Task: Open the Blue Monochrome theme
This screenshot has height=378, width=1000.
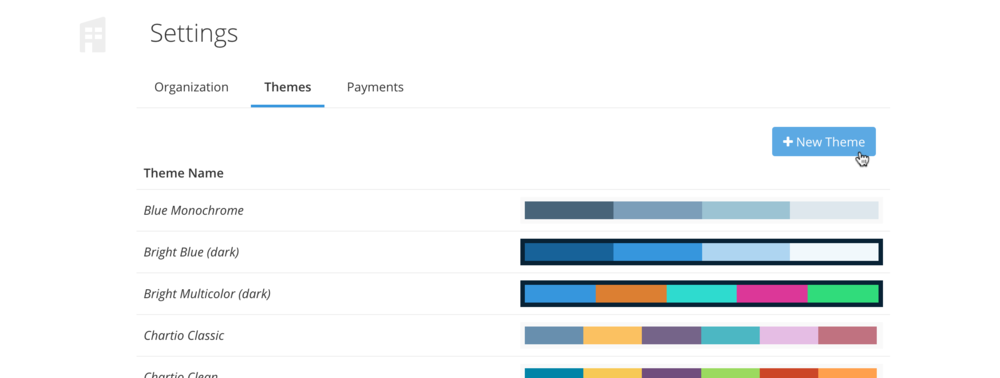Action: coord(193,210)
